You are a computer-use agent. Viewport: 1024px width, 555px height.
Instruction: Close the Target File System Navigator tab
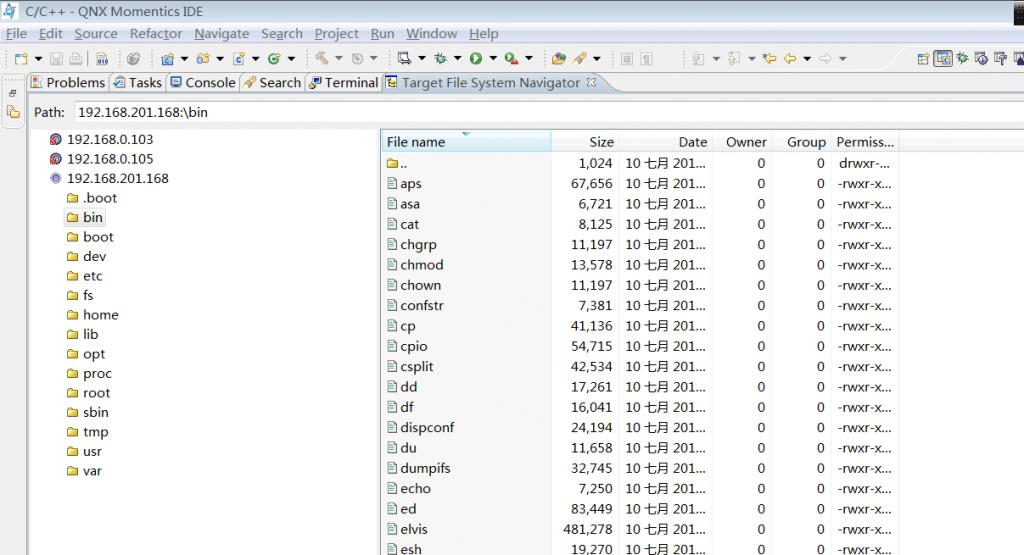click(591, 82)
